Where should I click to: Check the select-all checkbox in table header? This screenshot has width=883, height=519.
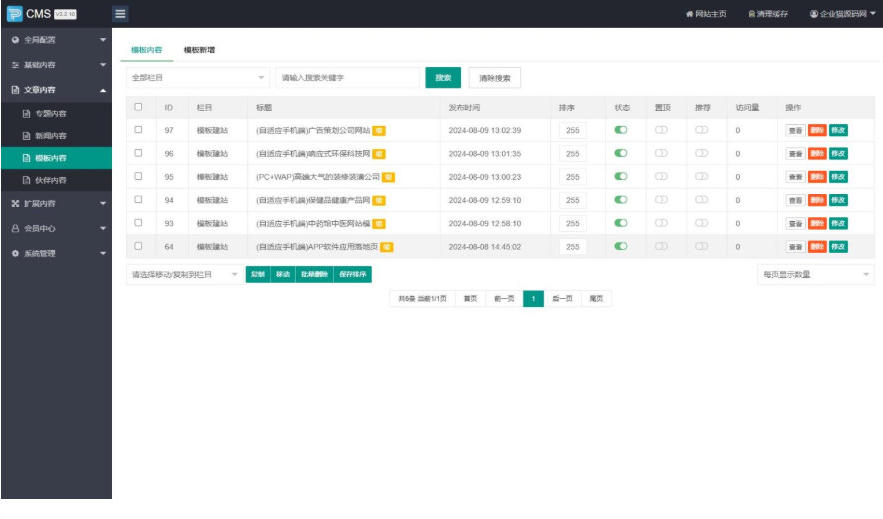138,107
